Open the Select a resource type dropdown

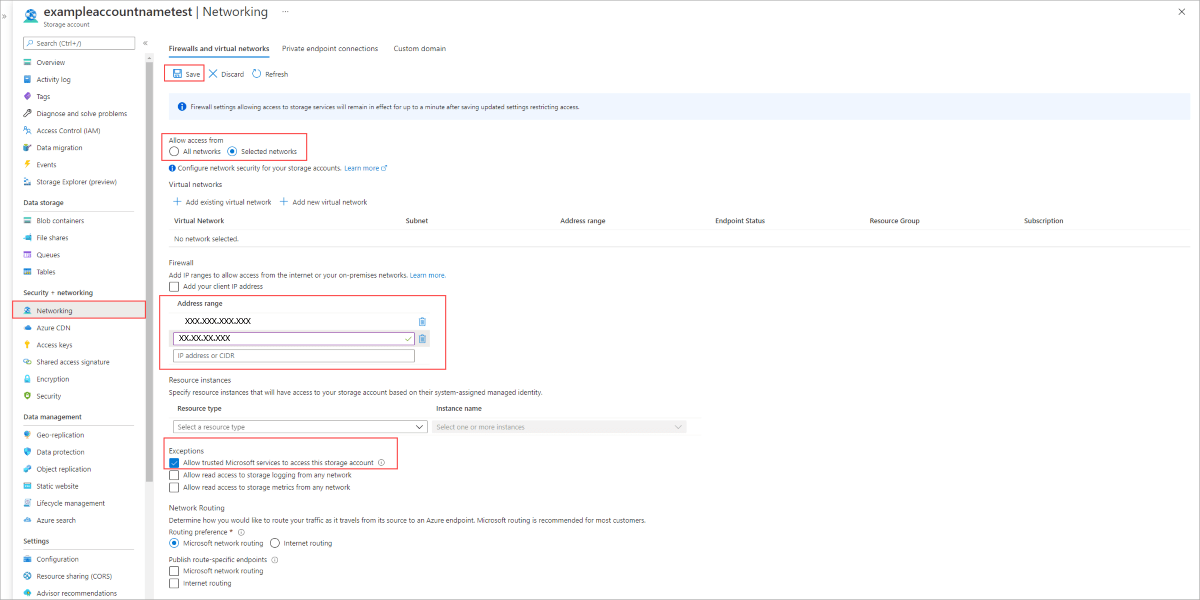[x=300, y=426]
